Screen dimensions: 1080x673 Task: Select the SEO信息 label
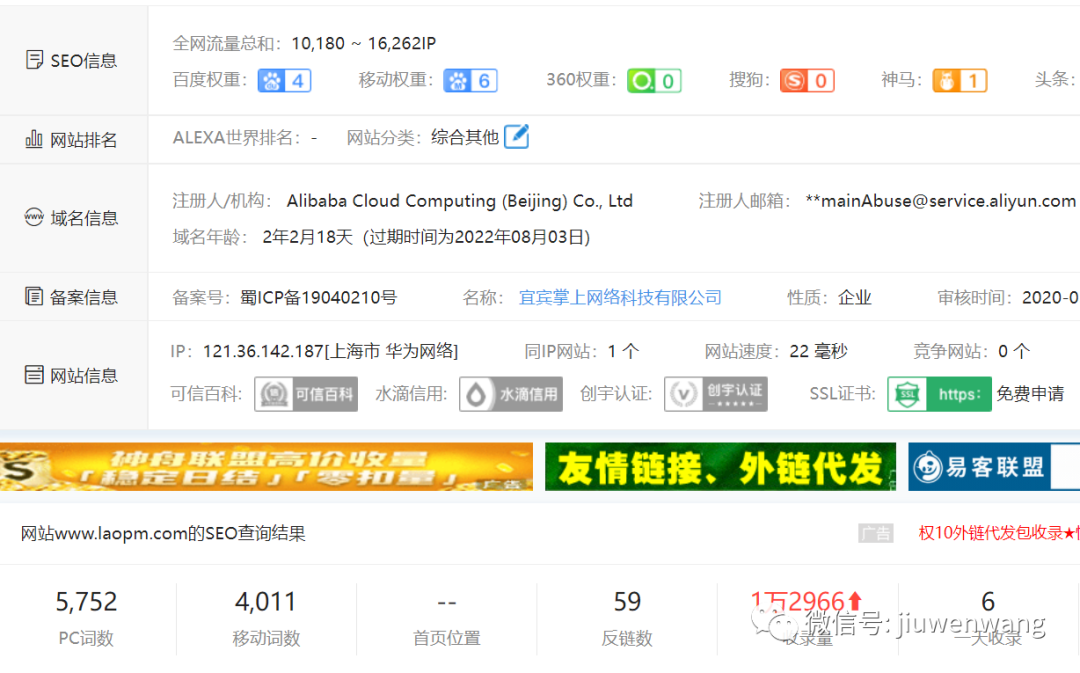pos(84,61)
